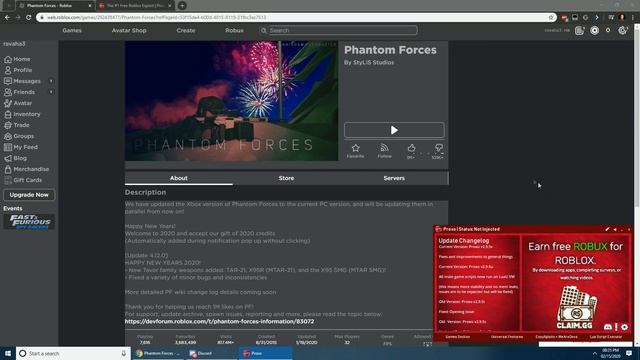Click the Follow feed icon
The image size is (640, 360).
384,148
